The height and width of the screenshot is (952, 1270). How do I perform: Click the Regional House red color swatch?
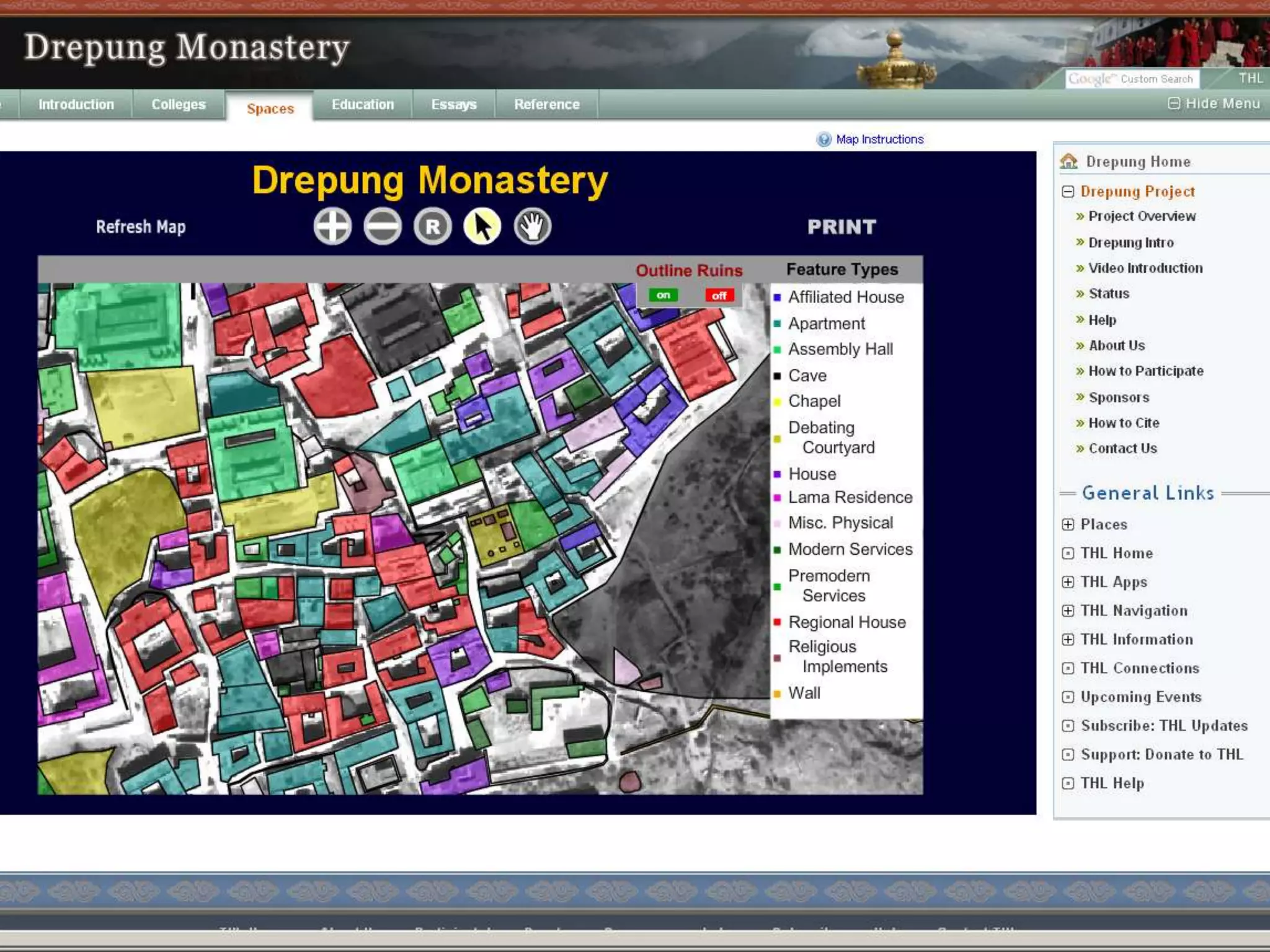tap(777, 622)
